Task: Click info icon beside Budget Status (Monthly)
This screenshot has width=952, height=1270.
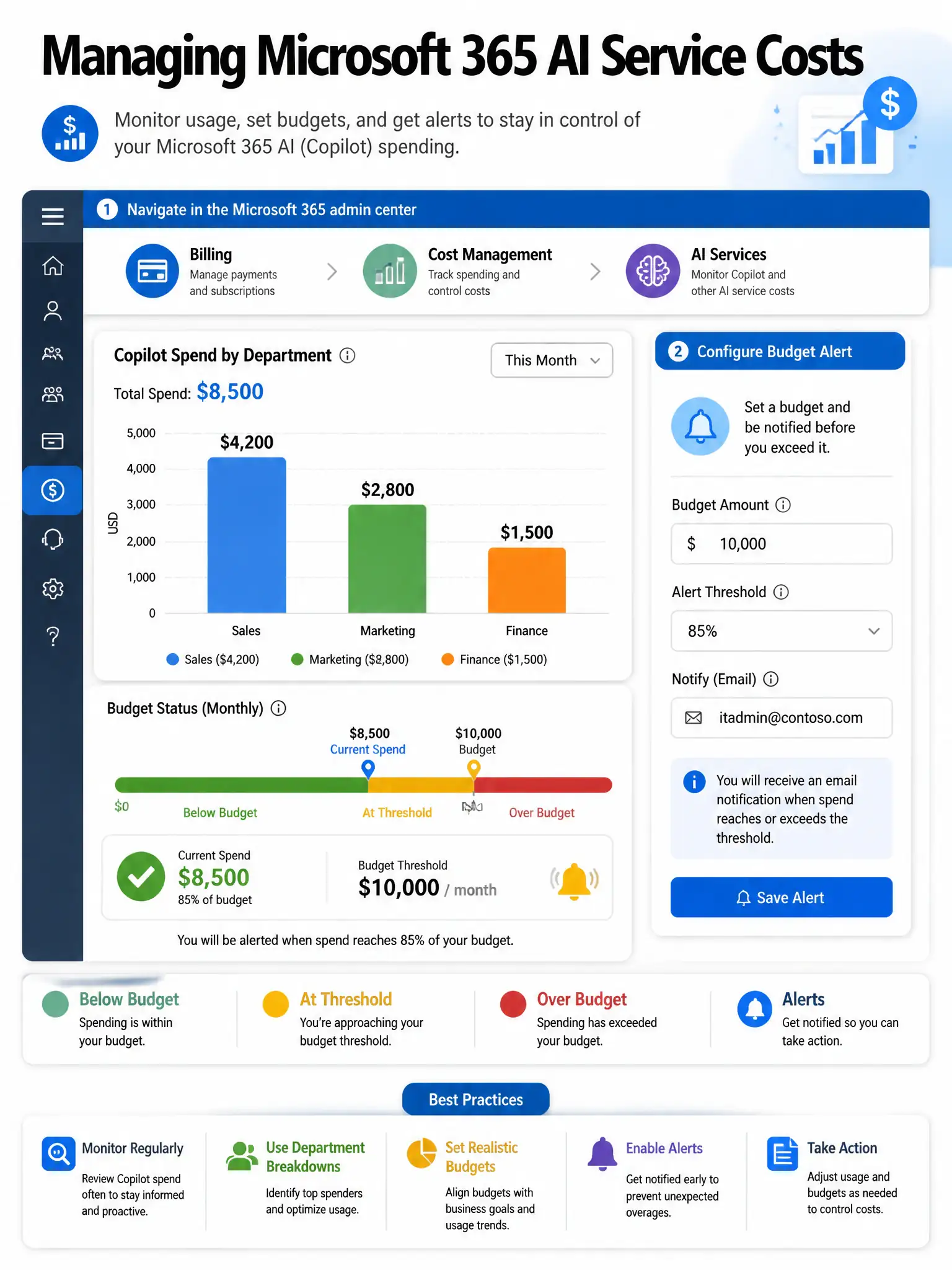Action: point(279,708)
